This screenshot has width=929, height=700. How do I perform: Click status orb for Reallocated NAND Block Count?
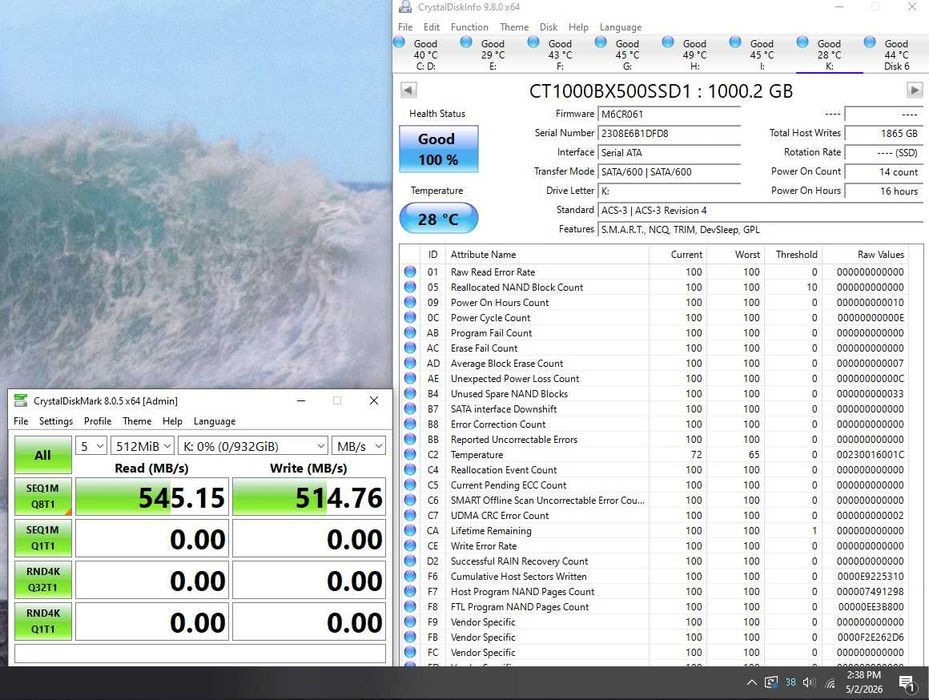tap(410, 287)
